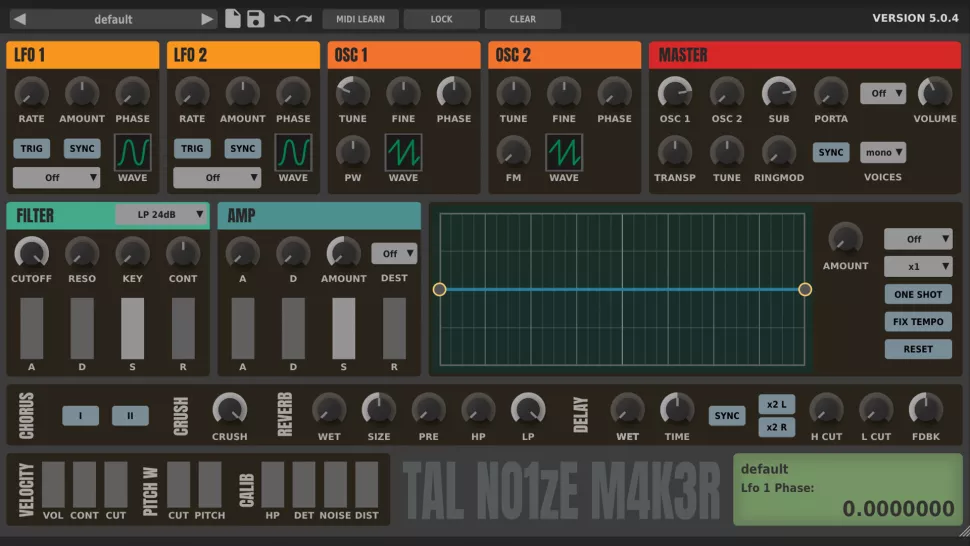Open Master portamento Off dropdown
This screenshot has width=970, height=546.
point(883,93)
